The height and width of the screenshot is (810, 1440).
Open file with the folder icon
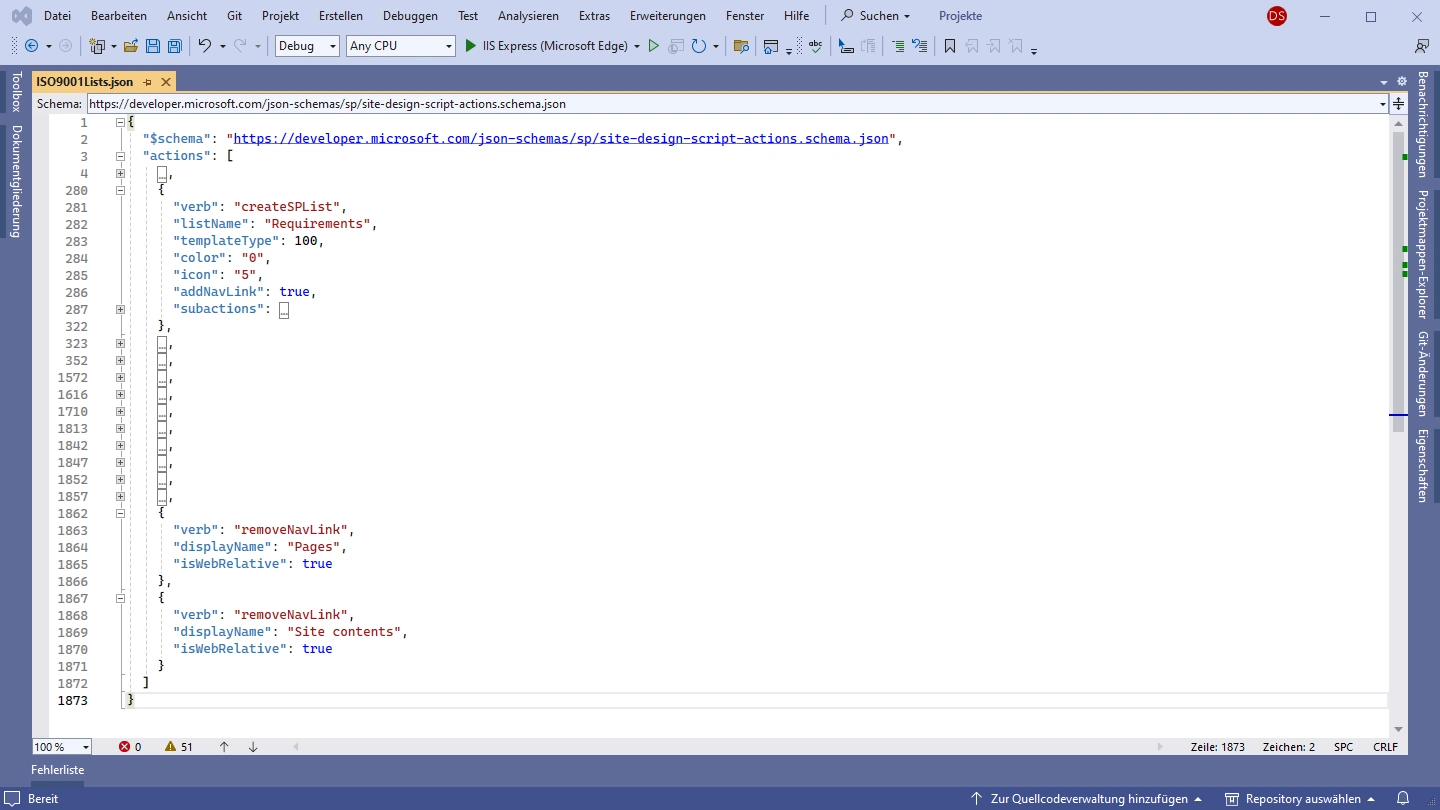click(131, 46)
